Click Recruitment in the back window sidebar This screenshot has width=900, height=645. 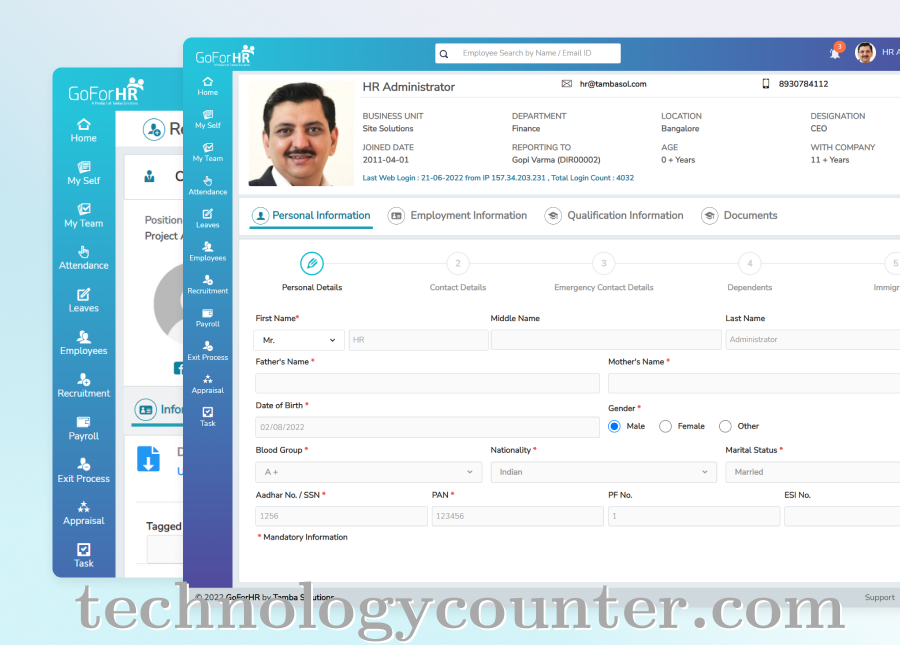[84, 386]
